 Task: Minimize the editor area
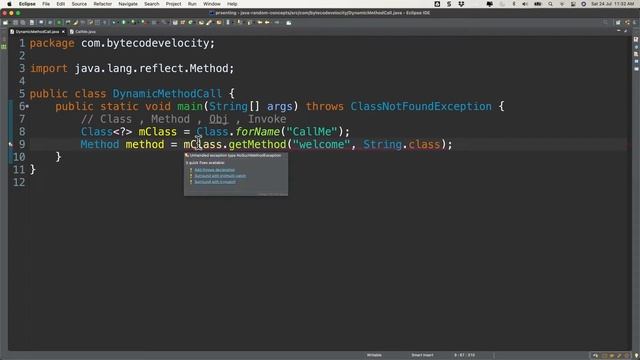pos(619,31)
